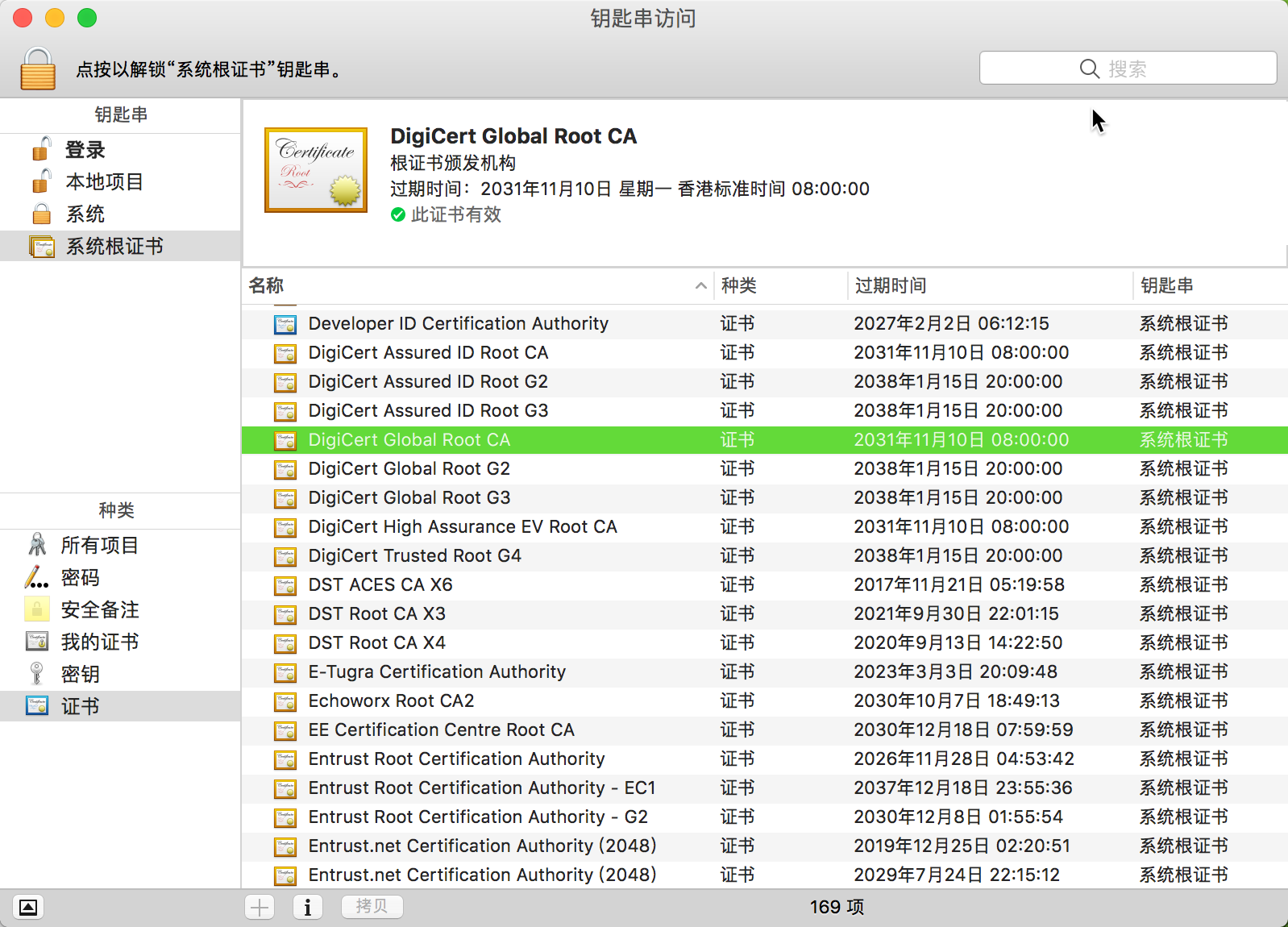Focus the 搜索 search field

(1128, 69)
